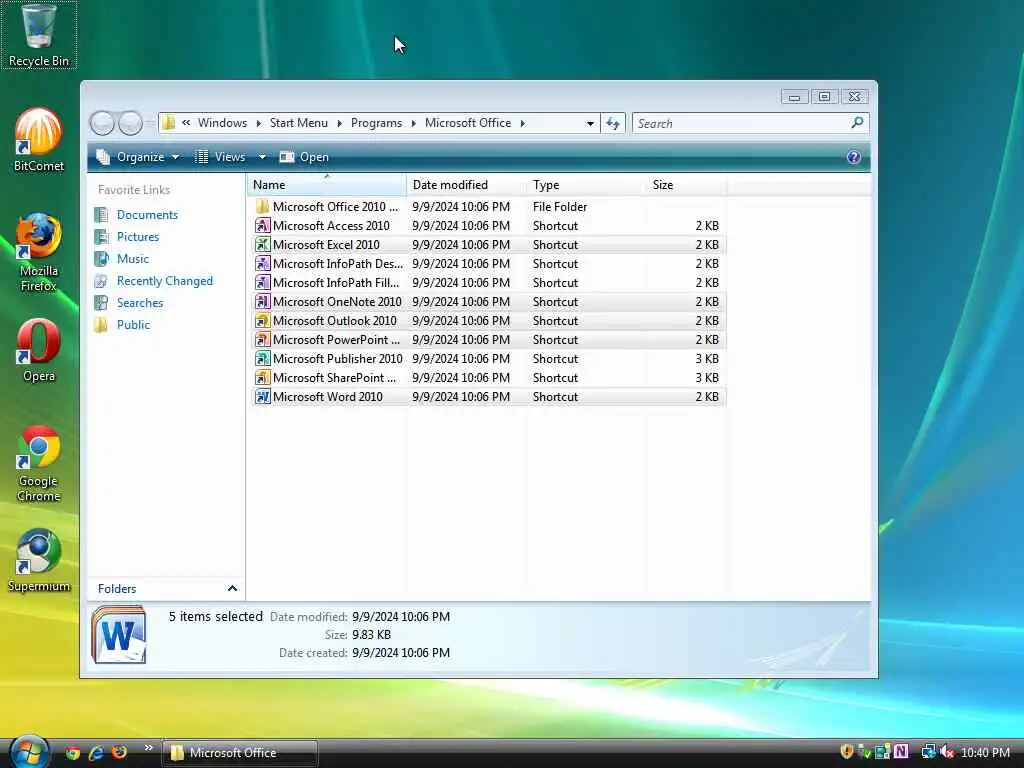
Task: Open the Views dropdown arrow
Action: 262,157
